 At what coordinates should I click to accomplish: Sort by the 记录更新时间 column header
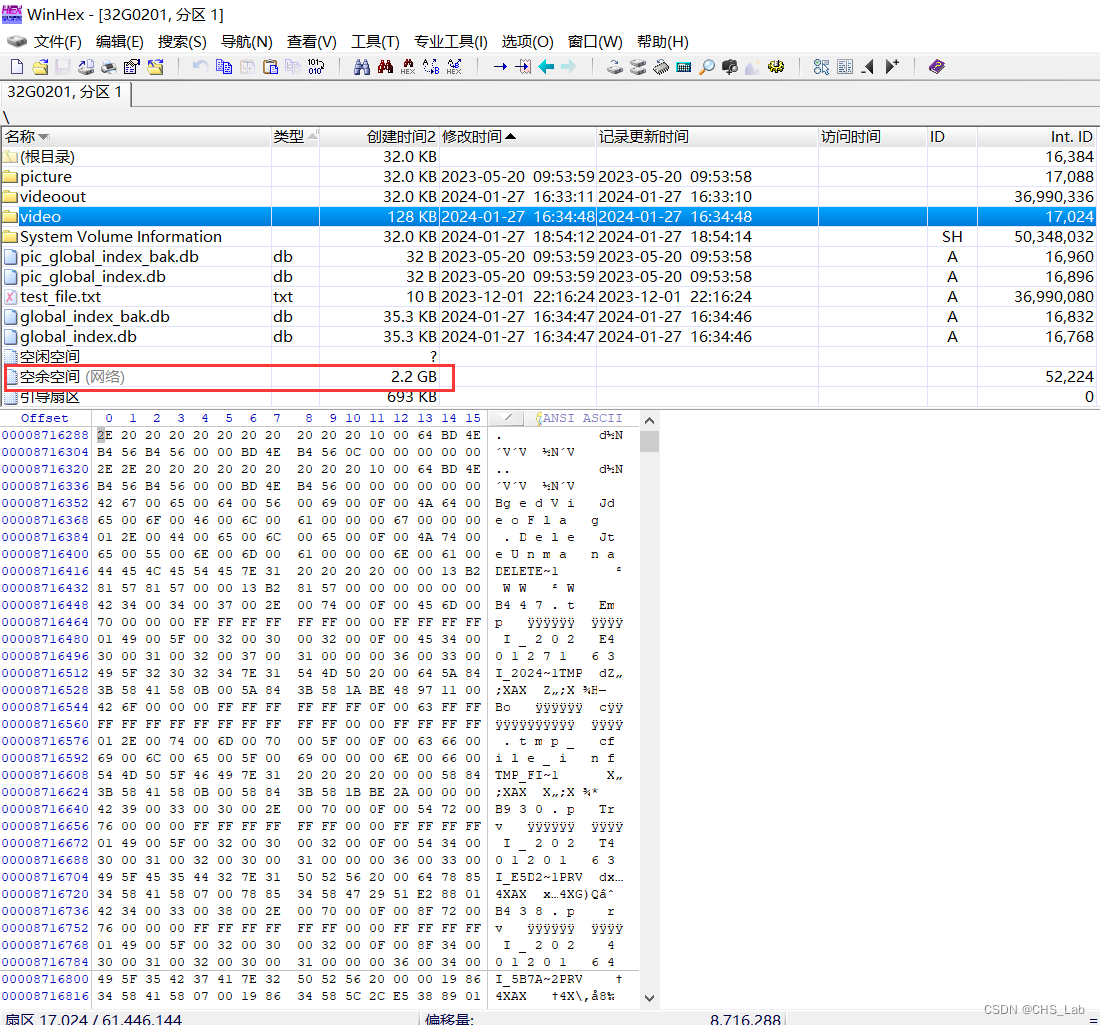pyautogui.click(x=707, y=137)
